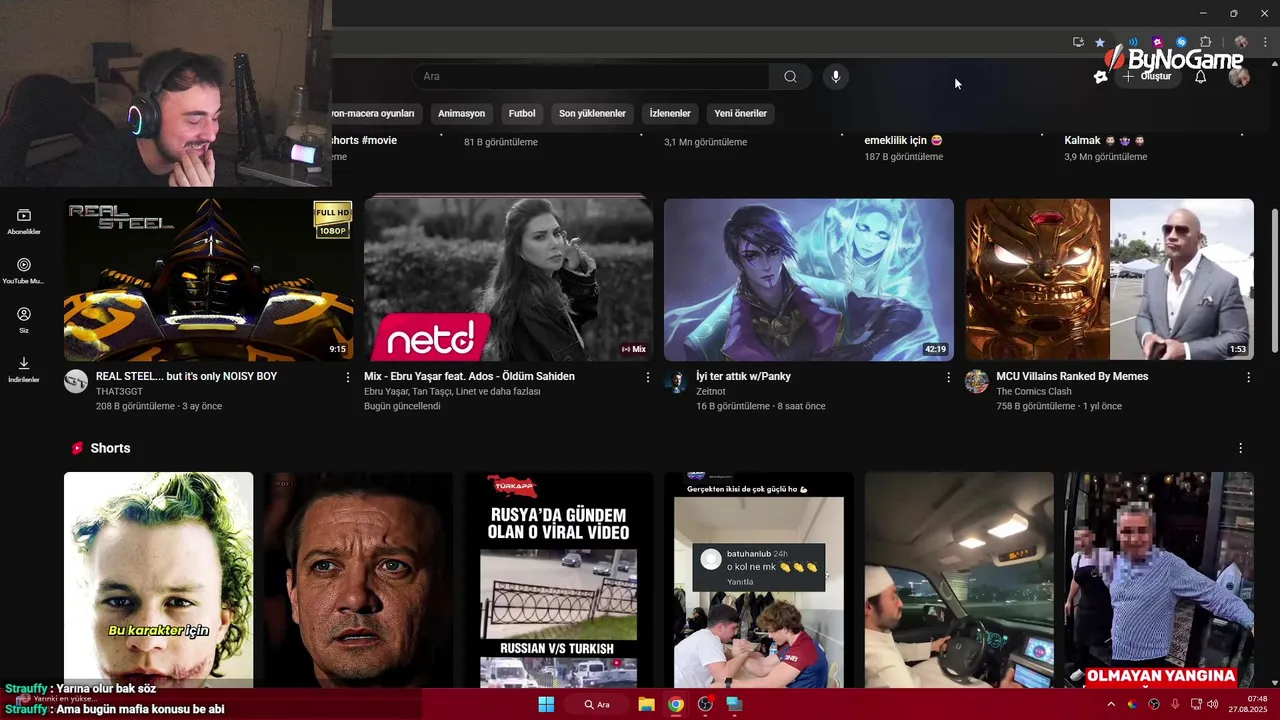Select the Futbol filter chip
Image resolution: width=1280 pixels, height=720 pixels.
tap(522, 114)
